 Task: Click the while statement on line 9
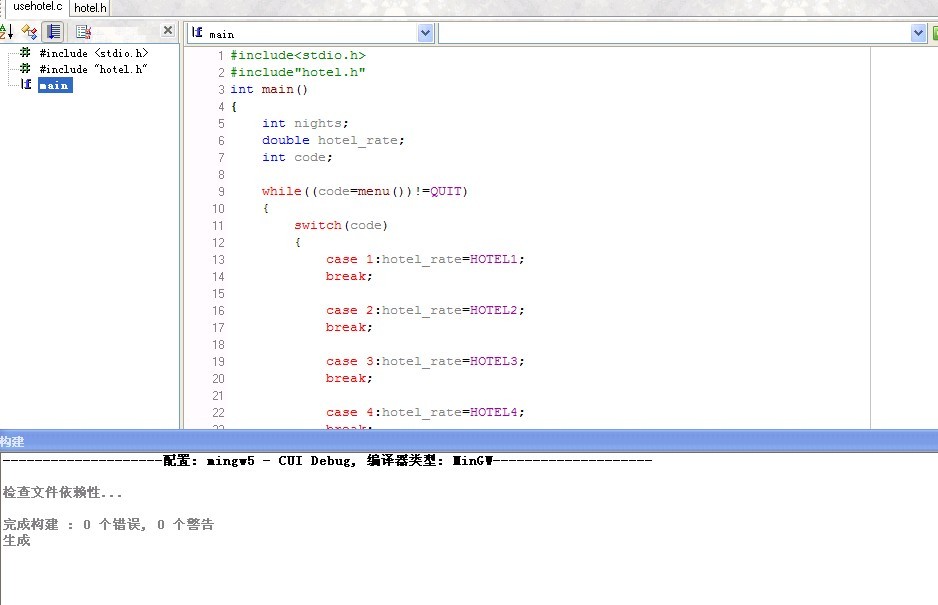[281, 191]
